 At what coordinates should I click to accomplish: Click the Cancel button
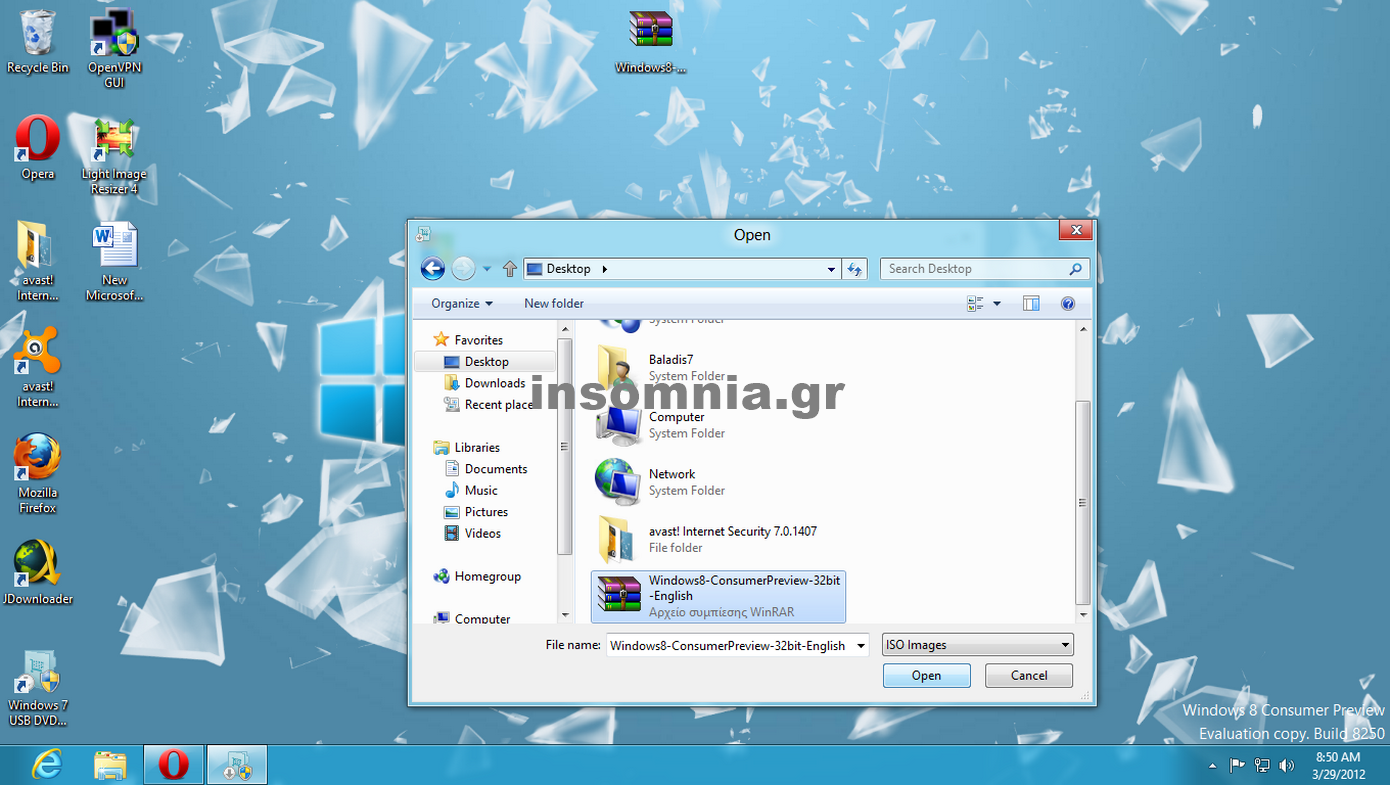[x=1029, y=676]
